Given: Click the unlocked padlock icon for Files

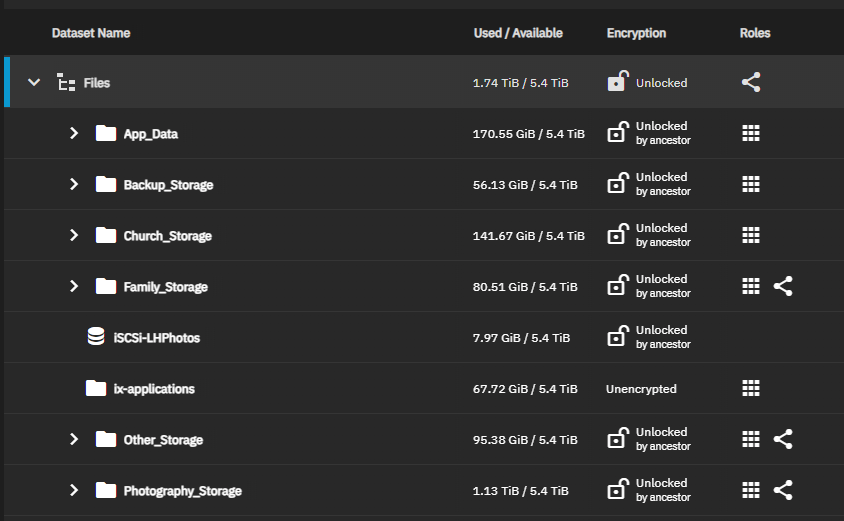Looking at the screenshot, I should pos(617,82).
